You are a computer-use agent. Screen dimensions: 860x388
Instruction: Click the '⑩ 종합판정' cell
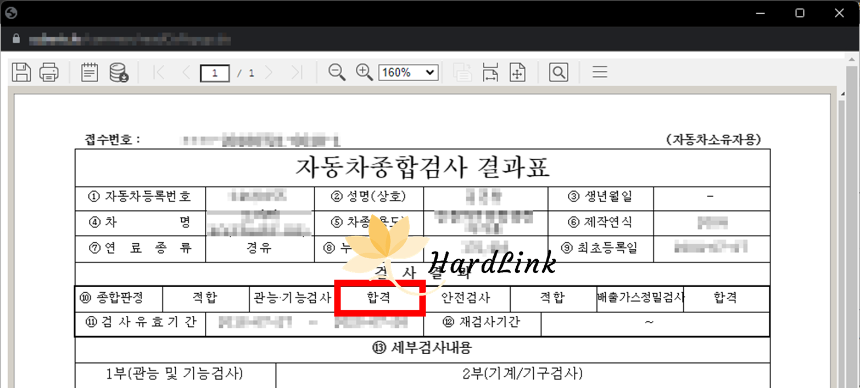pos(119,299)
